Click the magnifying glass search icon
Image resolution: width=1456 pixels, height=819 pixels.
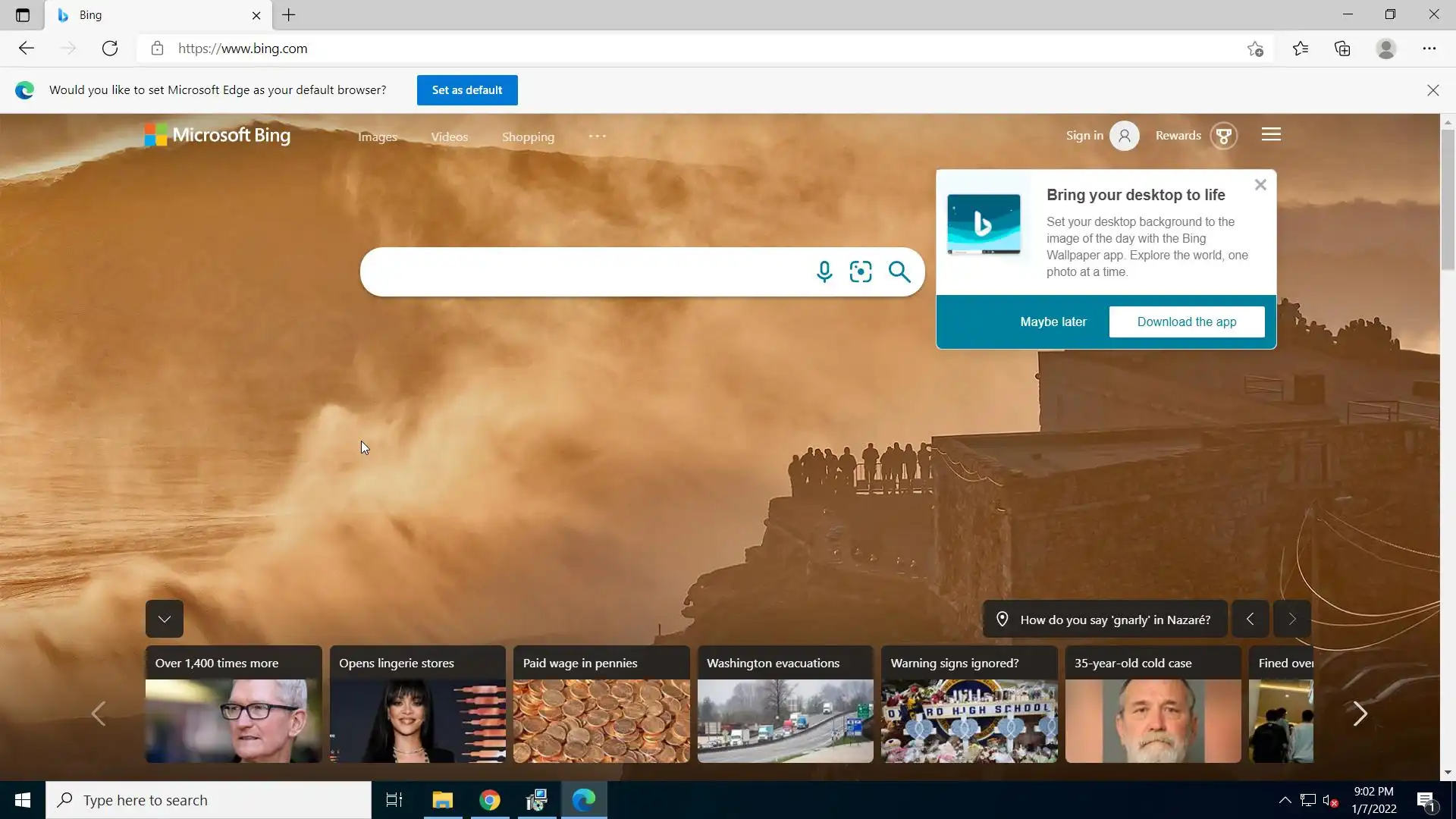click(x=899, y=271)
